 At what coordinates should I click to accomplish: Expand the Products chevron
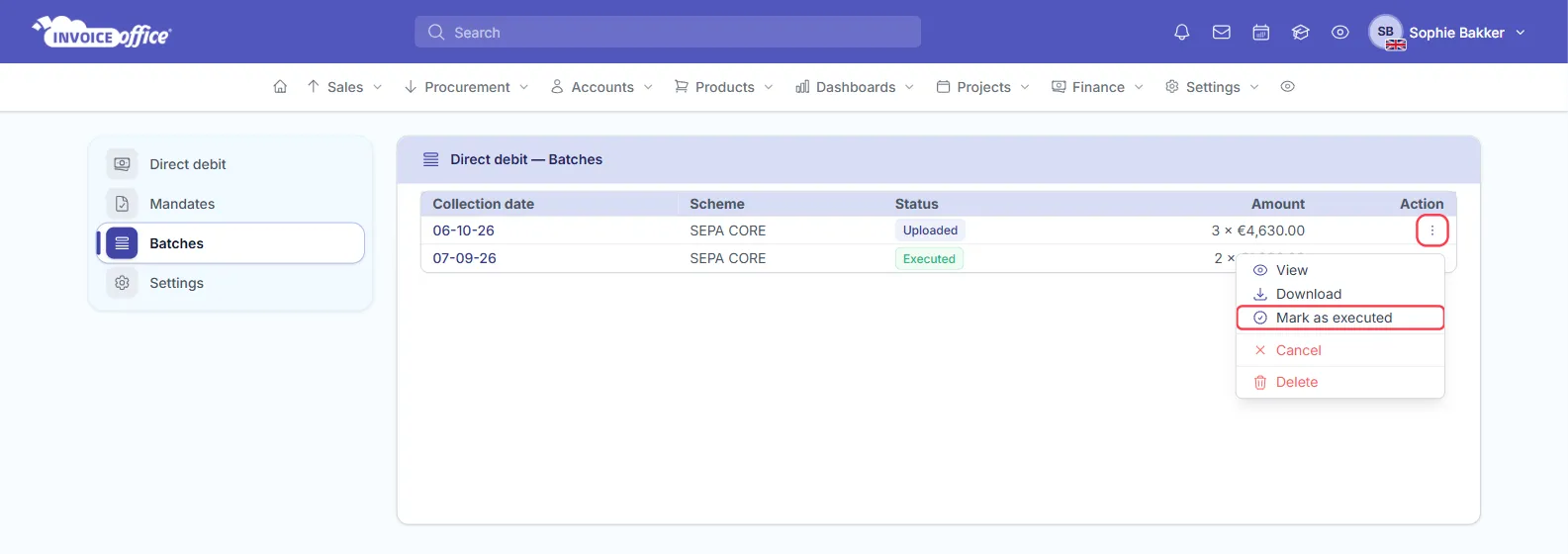pos(769,87)
